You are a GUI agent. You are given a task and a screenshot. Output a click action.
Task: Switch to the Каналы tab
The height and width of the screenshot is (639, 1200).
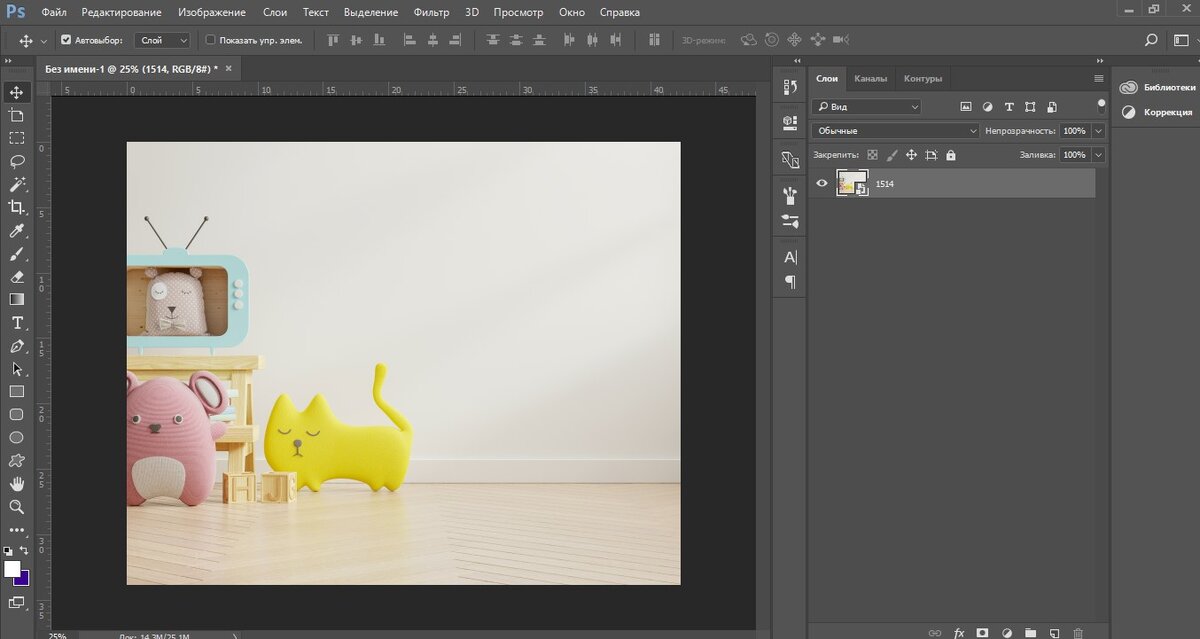[870, 78]
